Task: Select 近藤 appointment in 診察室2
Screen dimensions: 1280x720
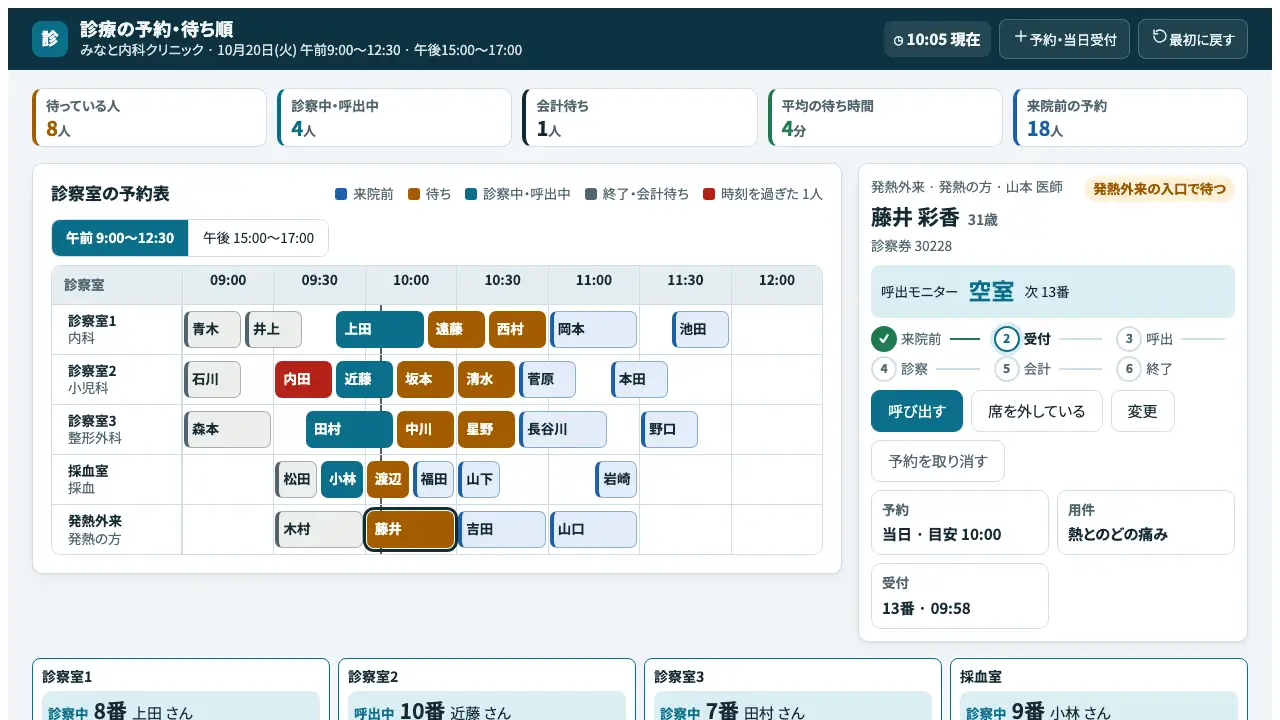Action: (364, 379)
